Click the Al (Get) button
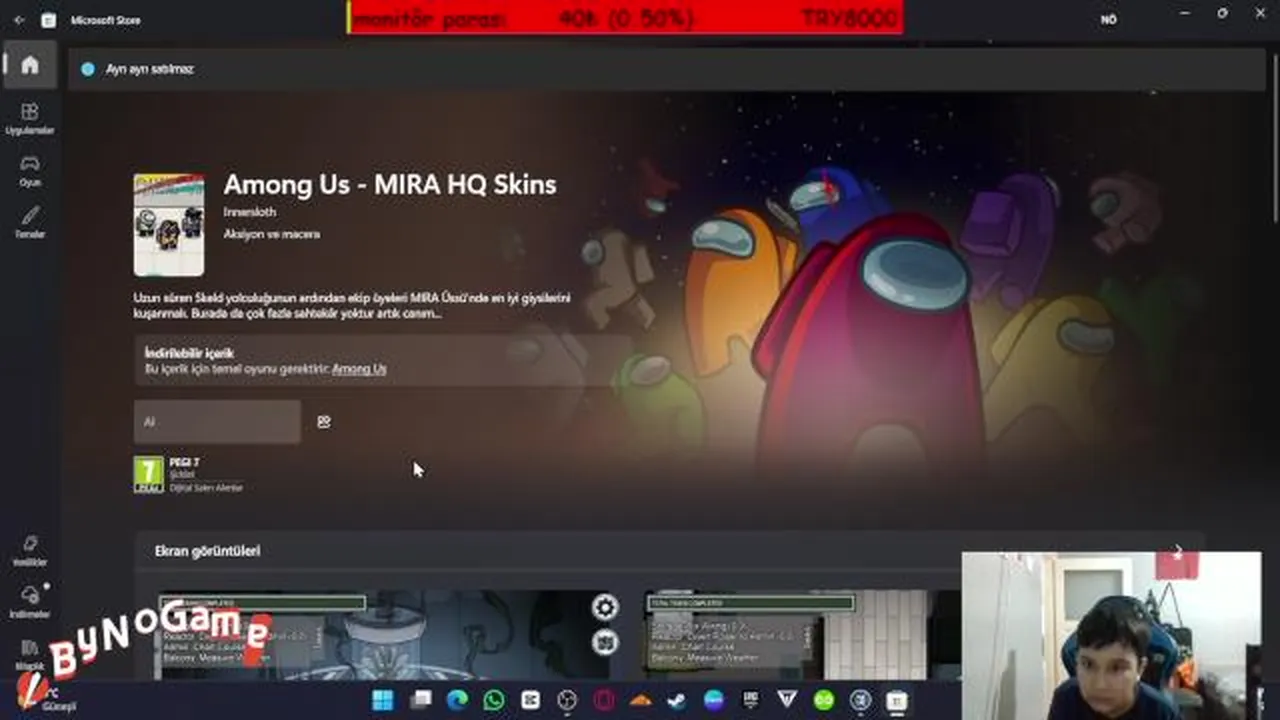 click(217, 422)
